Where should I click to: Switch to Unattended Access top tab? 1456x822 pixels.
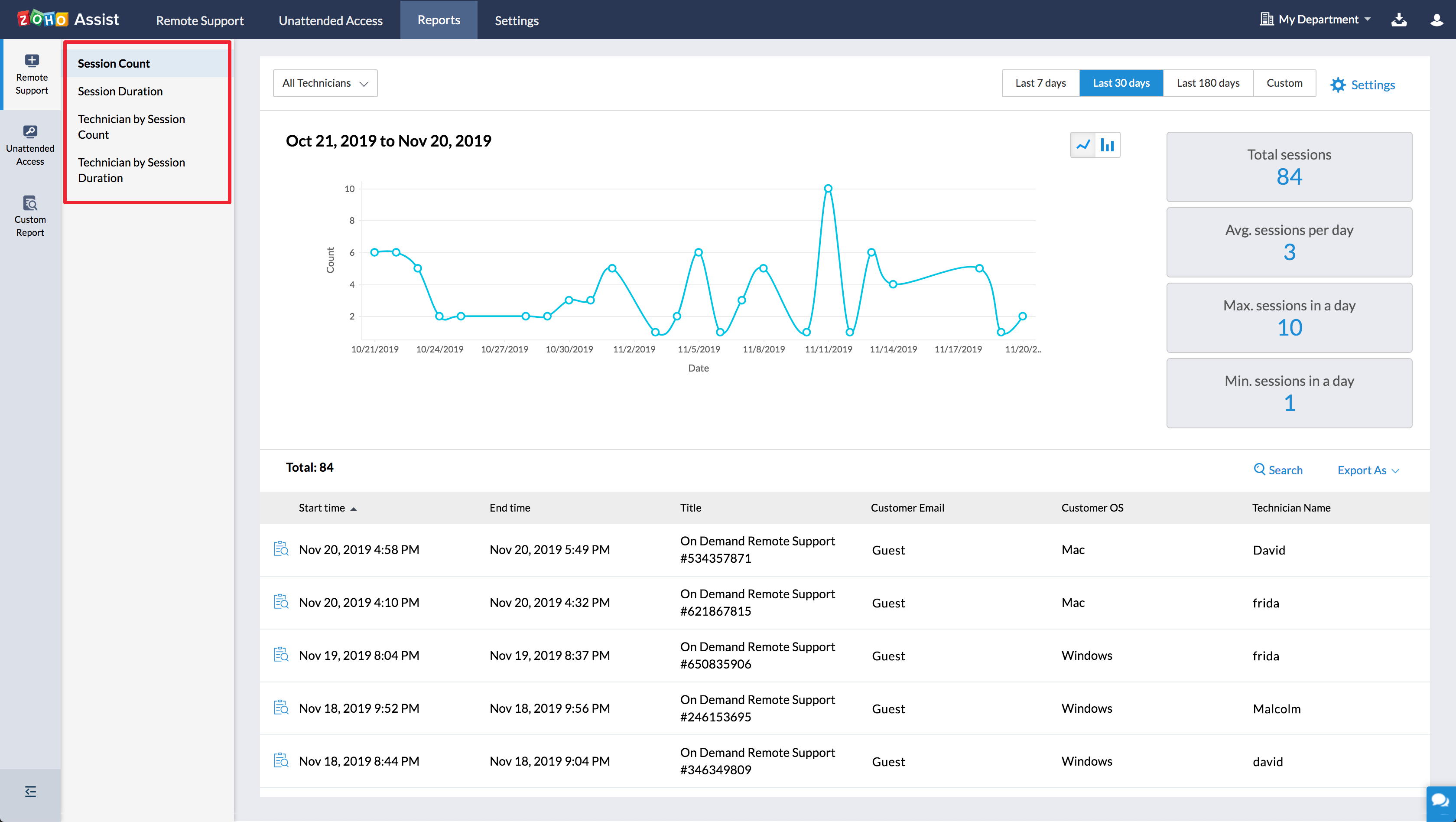pyautogui.click(x=330, y=20)
